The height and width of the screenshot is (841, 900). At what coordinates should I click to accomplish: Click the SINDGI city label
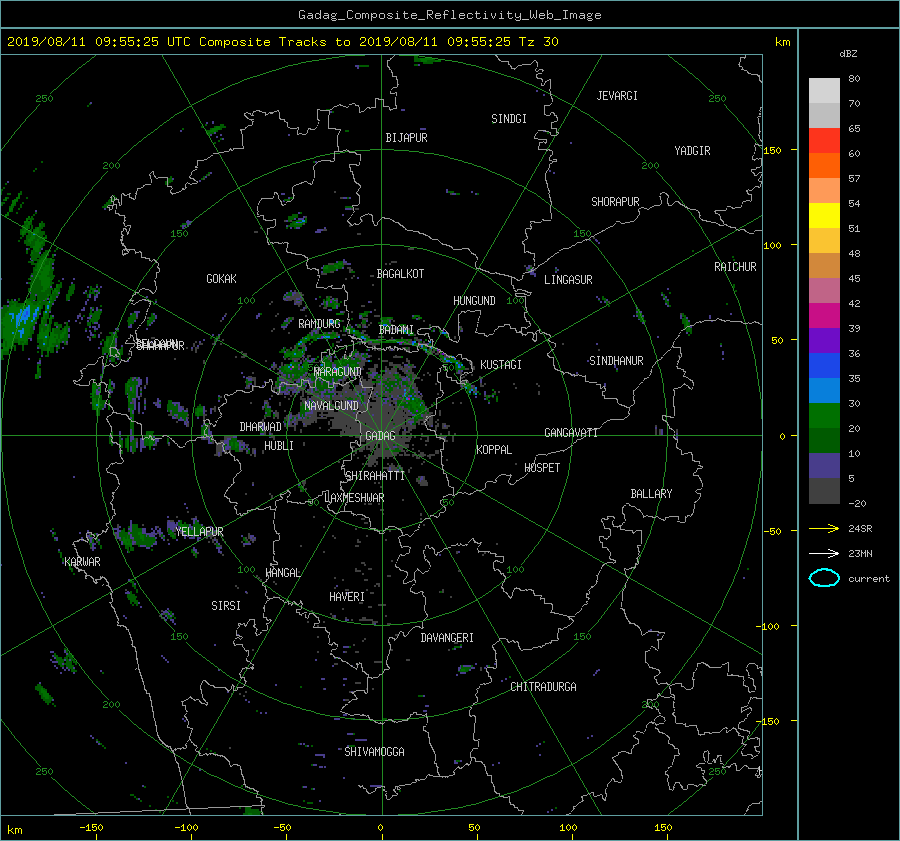[x=509, y=119]
